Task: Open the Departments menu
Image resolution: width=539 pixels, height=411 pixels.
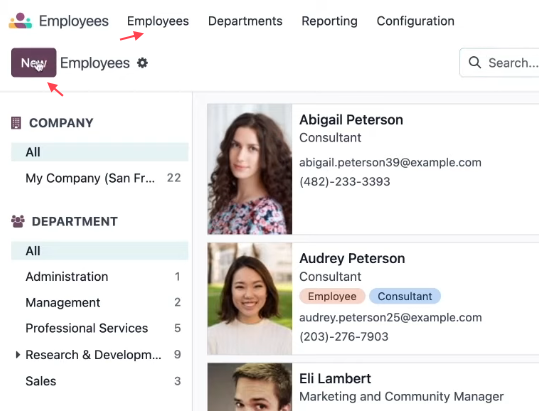Action: click(245, 21)
